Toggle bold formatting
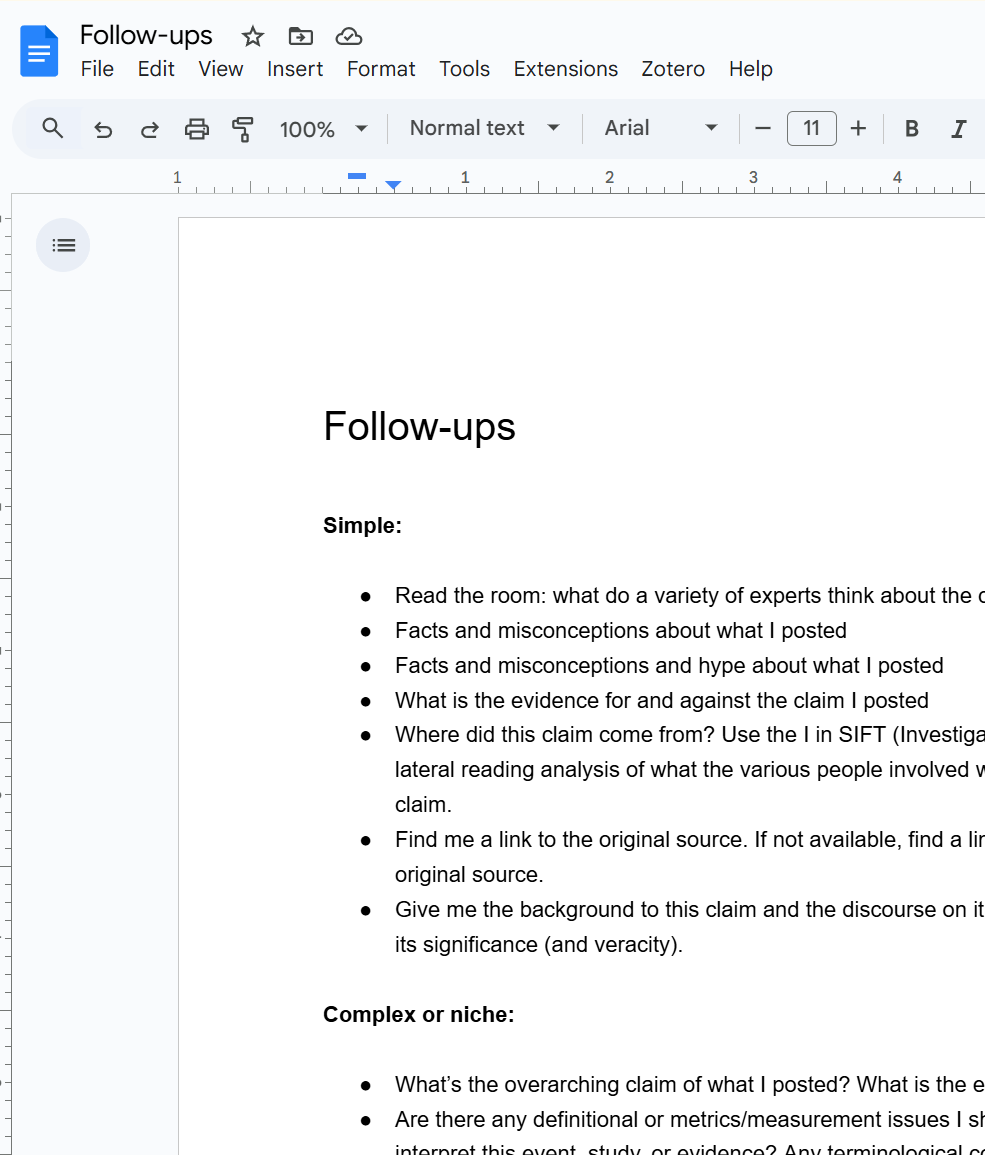The image size is (985, 1155). (911, 128)
